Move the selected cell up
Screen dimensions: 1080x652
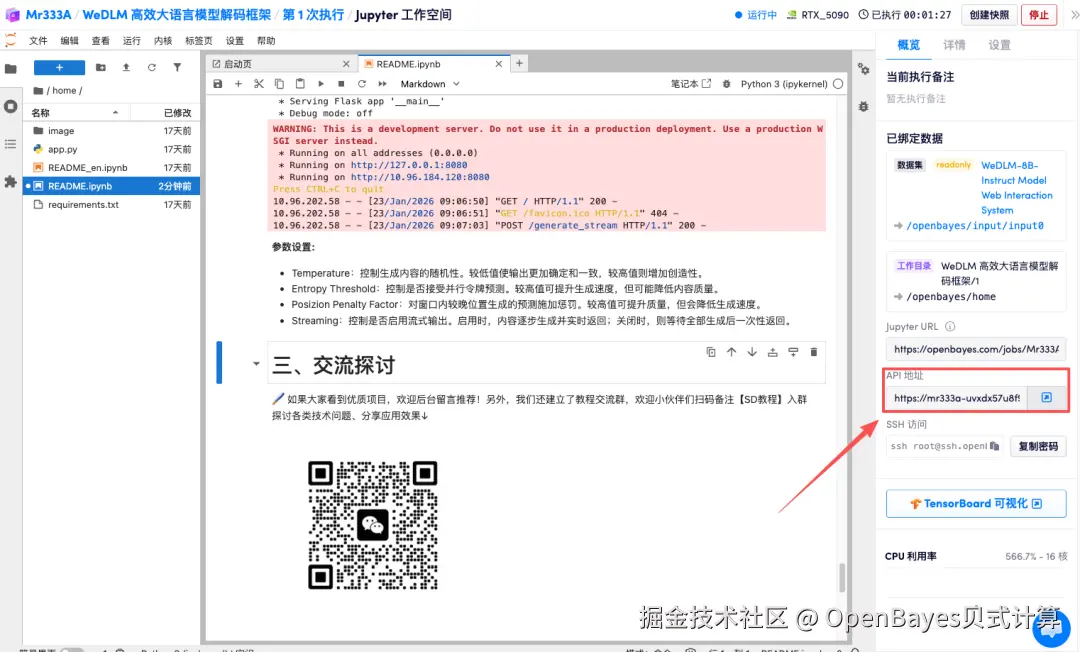[731, 352]
